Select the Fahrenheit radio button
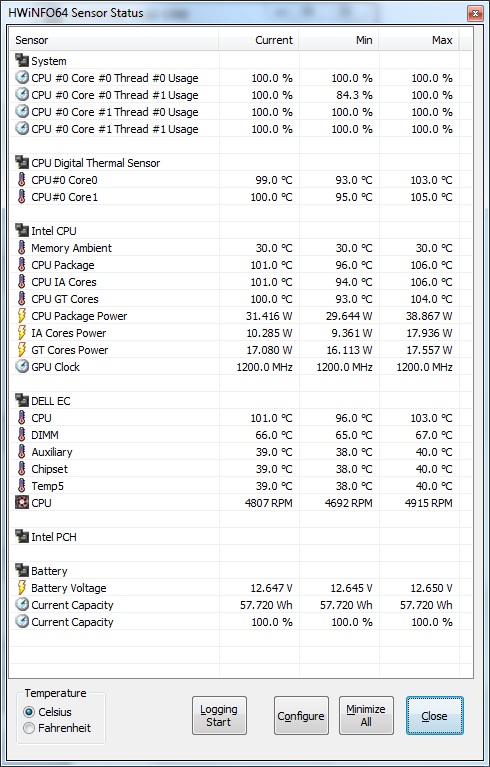The height and width of the screenshot is (767, 490). point(29,728)
